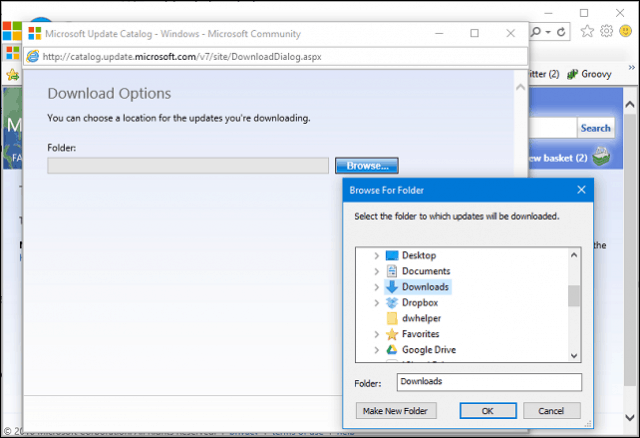The width and height of the screenshot is (640, 438).
Task: Click OK in Browse For Folder
Action: click(488, 411)
